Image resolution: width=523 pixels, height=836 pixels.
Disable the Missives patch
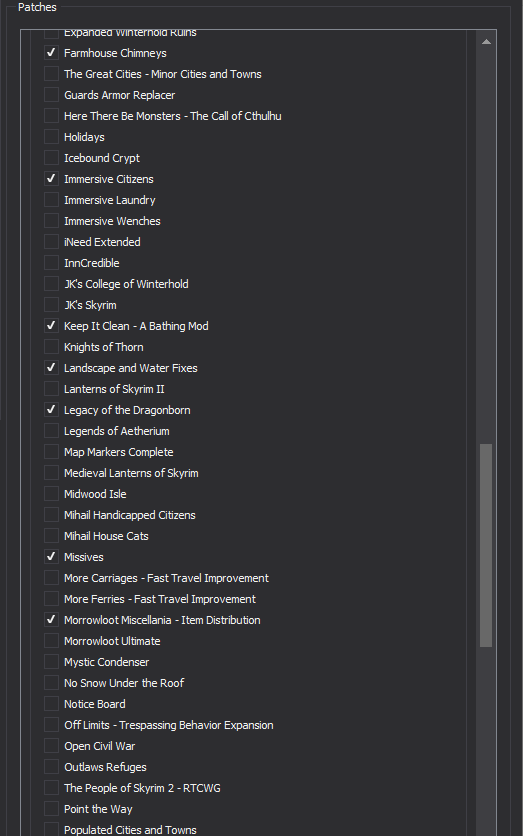point(51,557)
